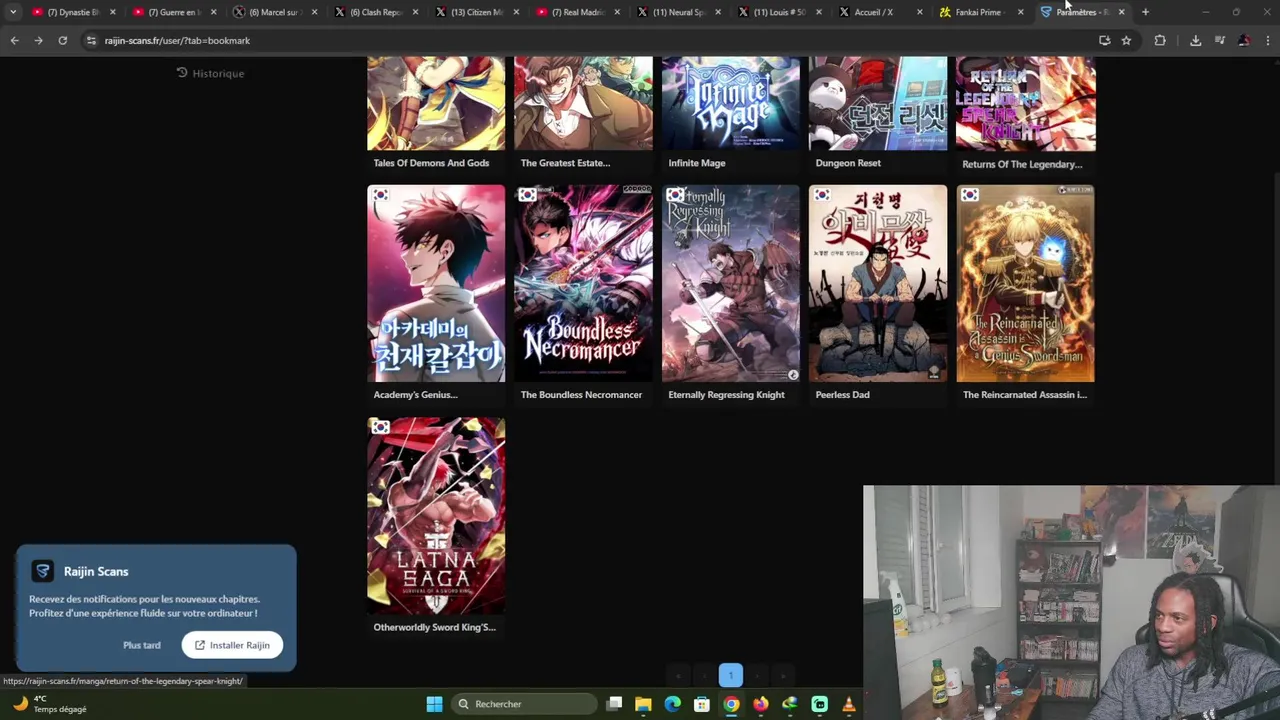Open the Latna Saga cover image
This screenshot has width=1280, height=720.
[436, 516]
